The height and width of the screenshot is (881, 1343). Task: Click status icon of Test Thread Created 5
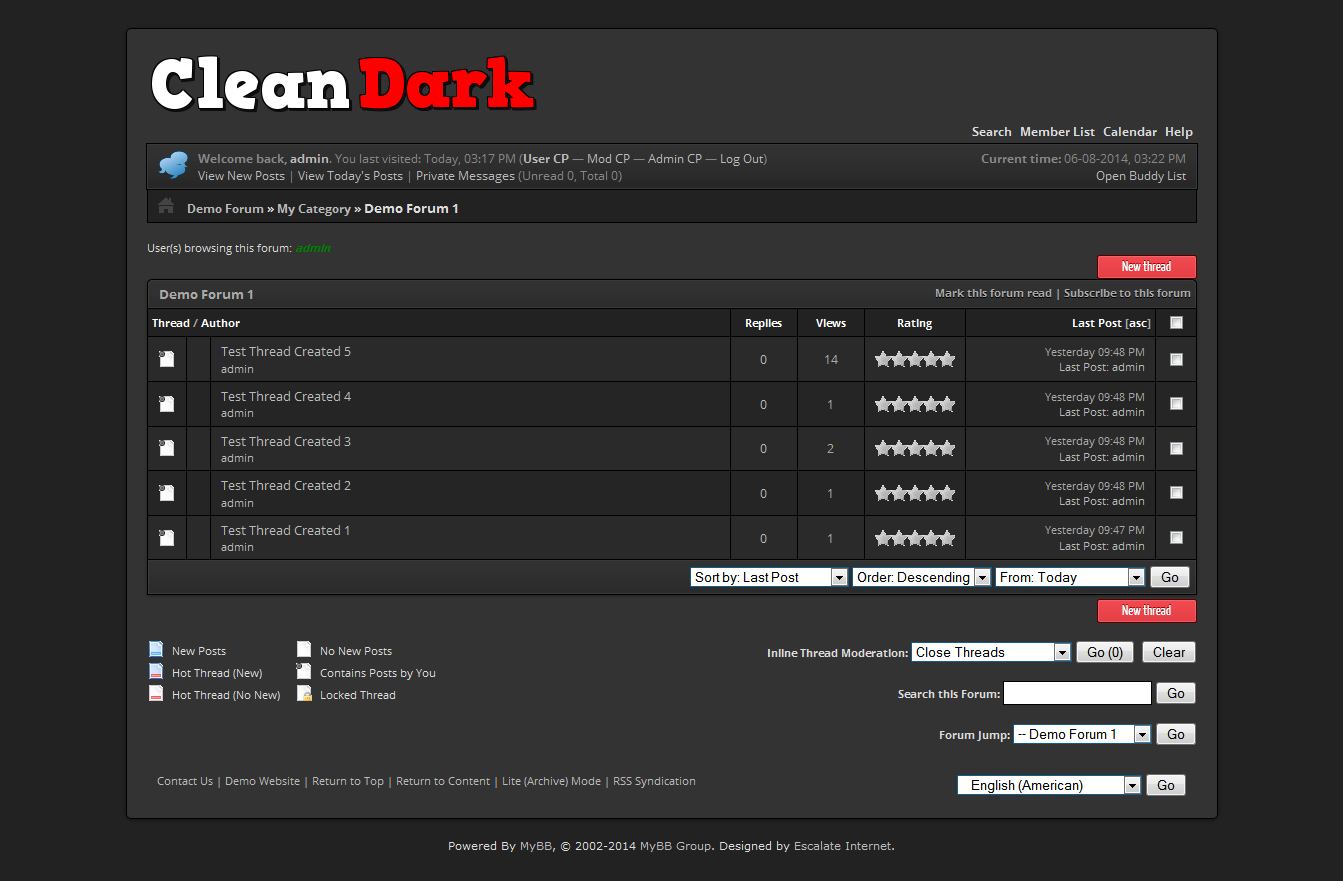coord(167,359)
